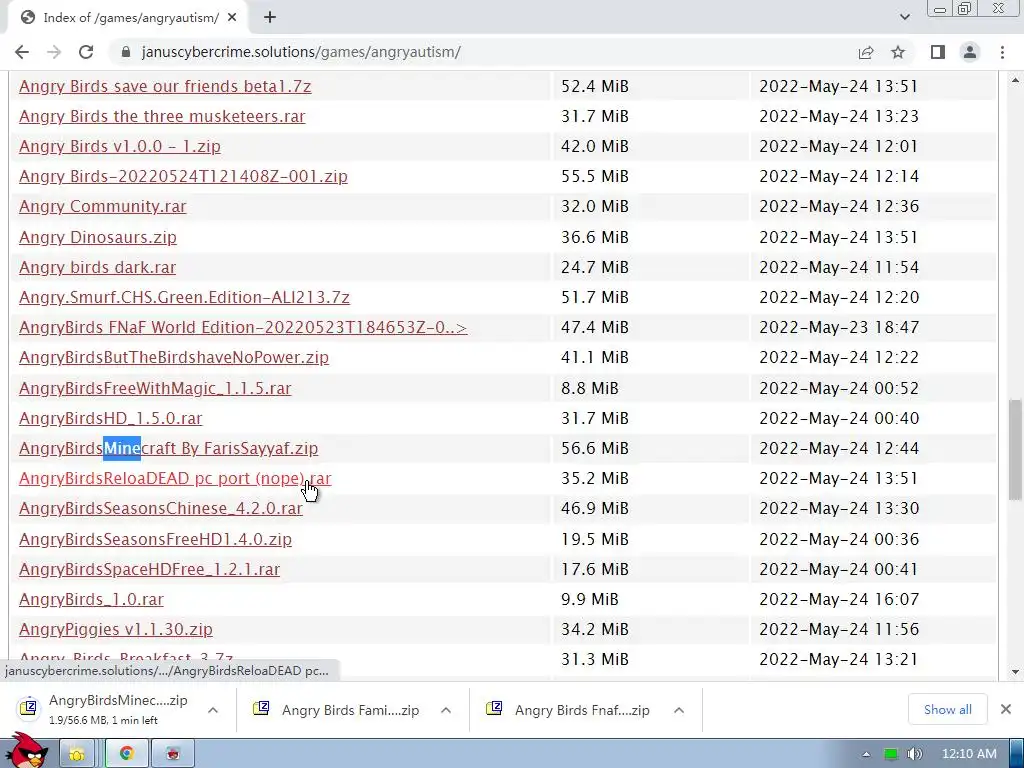
Task: Open a new browser tab
Action: tap(270, 18)
